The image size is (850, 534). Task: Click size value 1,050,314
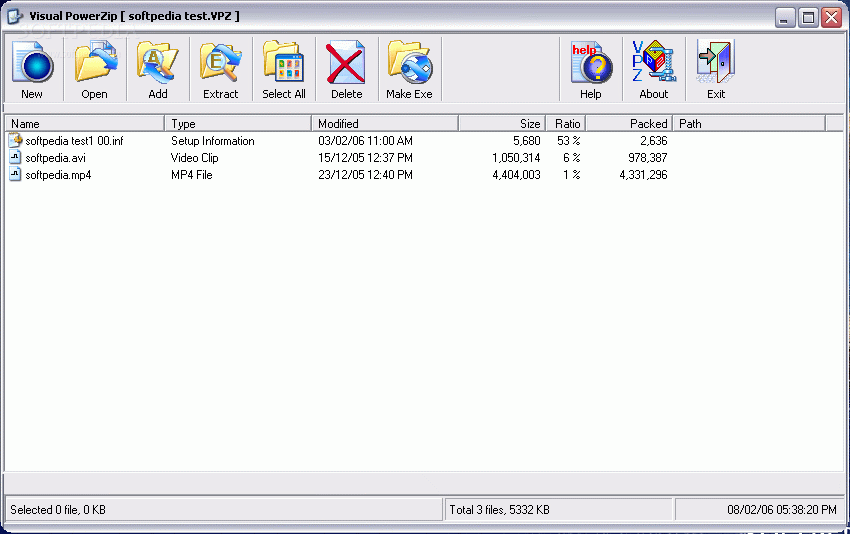[516, 158]
